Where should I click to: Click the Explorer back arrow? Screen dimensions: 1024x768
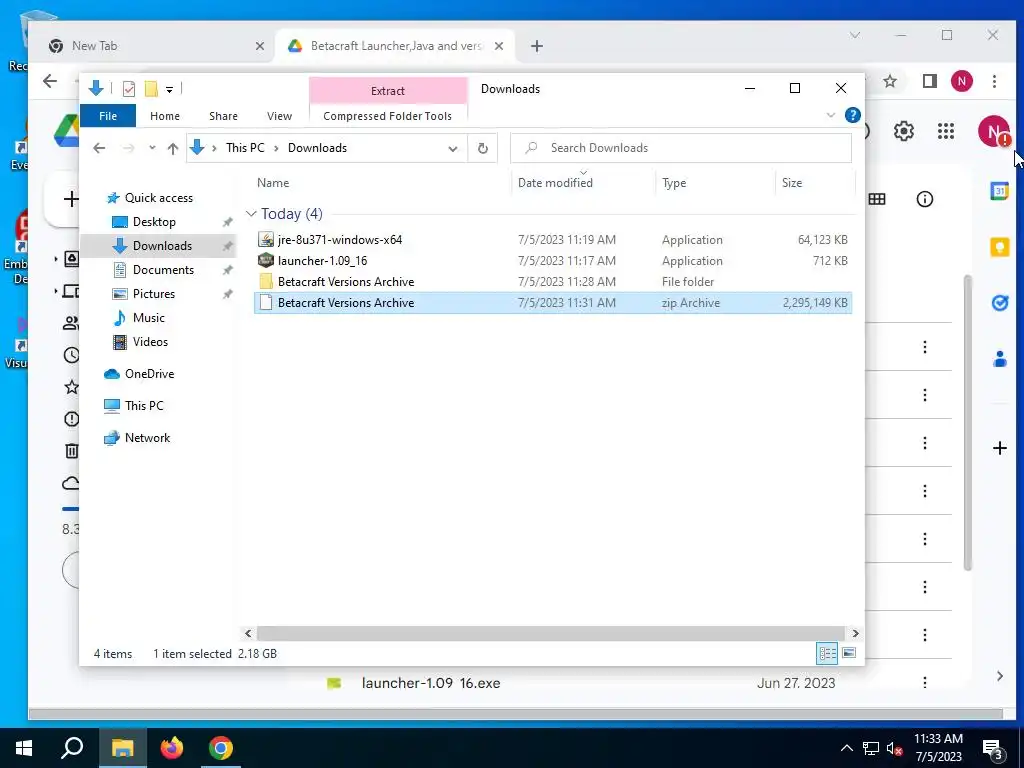pos(99,148)
